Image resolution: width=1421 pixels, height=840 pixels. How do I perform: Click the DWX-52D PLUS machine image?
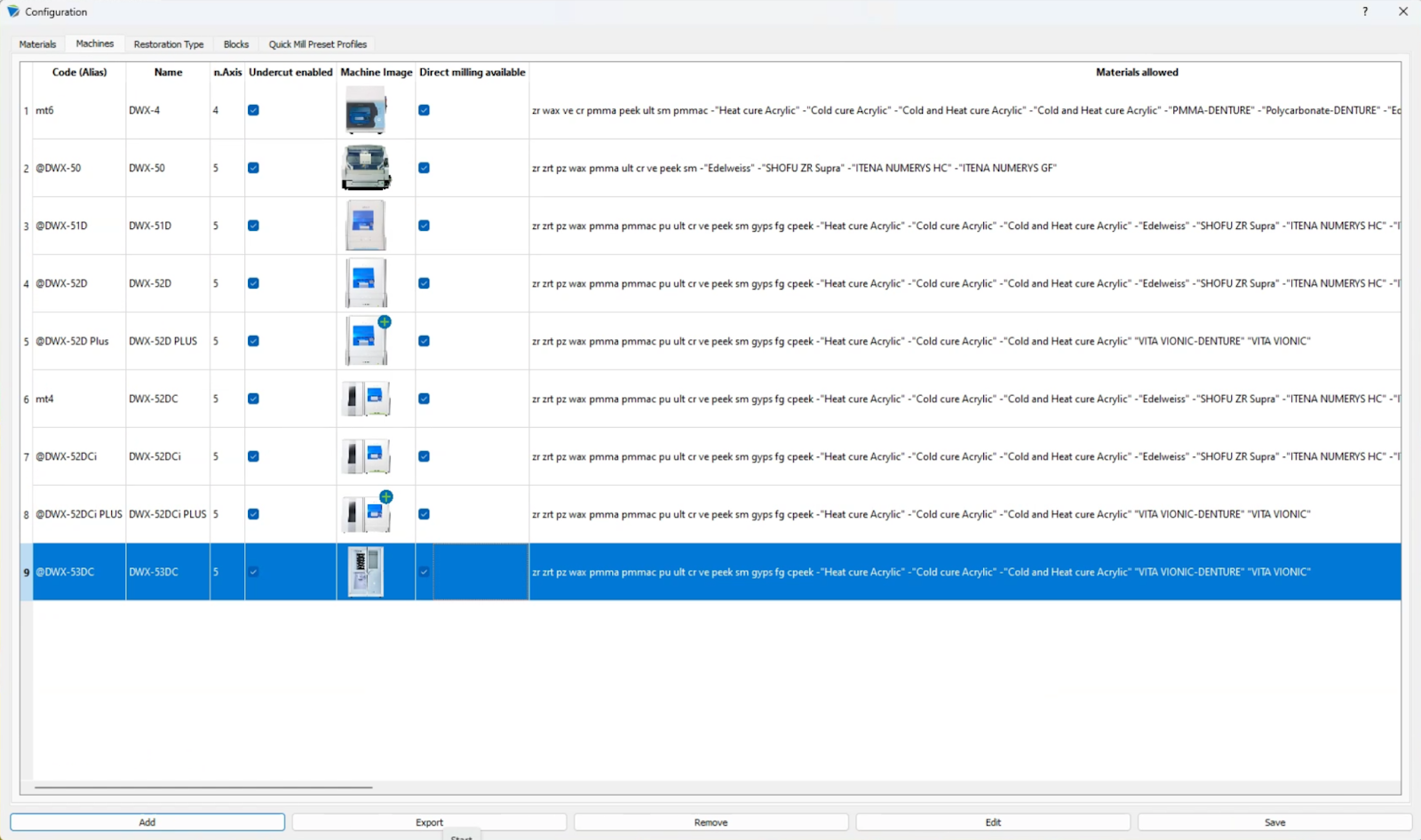[367, 341]
